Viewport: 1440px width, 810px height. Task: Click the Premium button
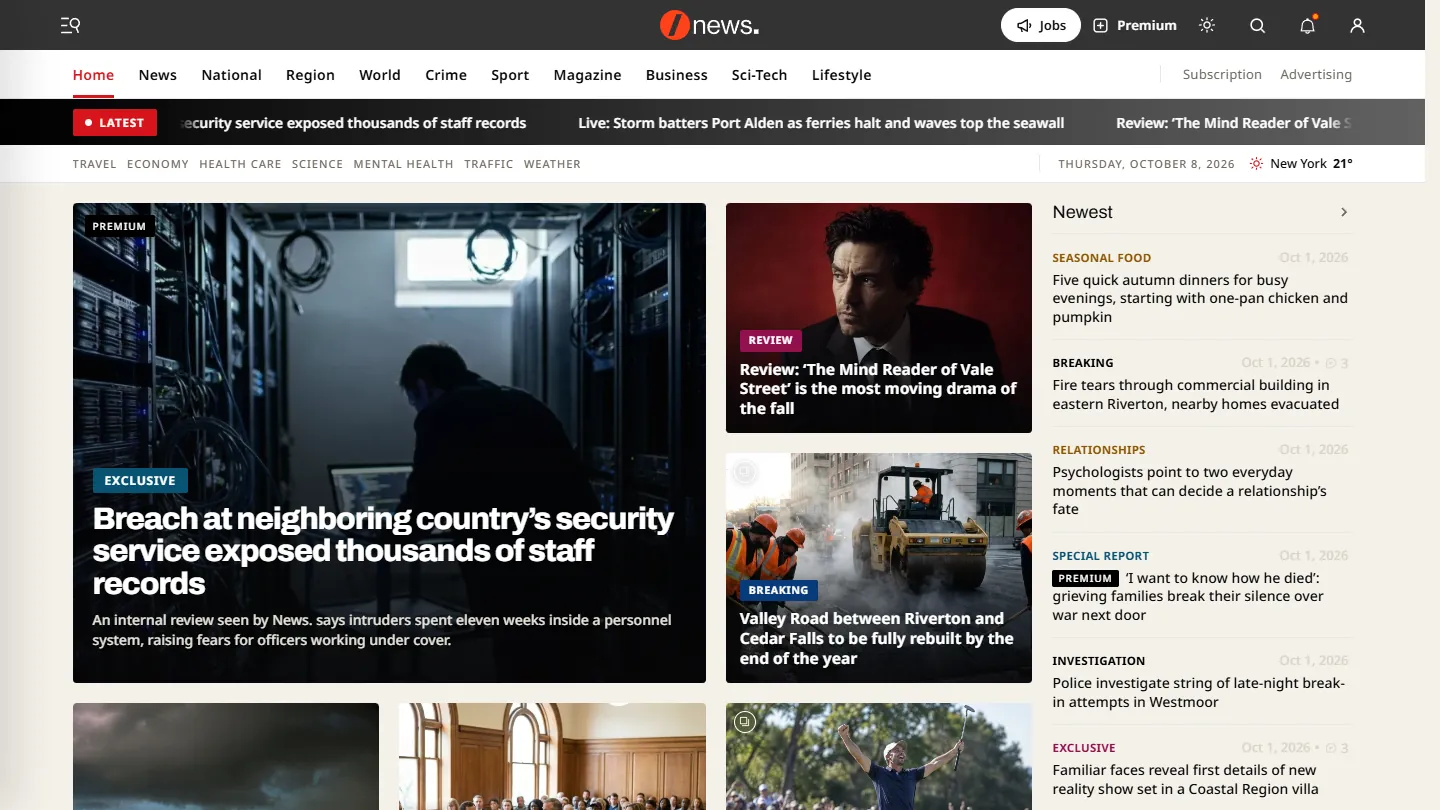point(1135,25)
